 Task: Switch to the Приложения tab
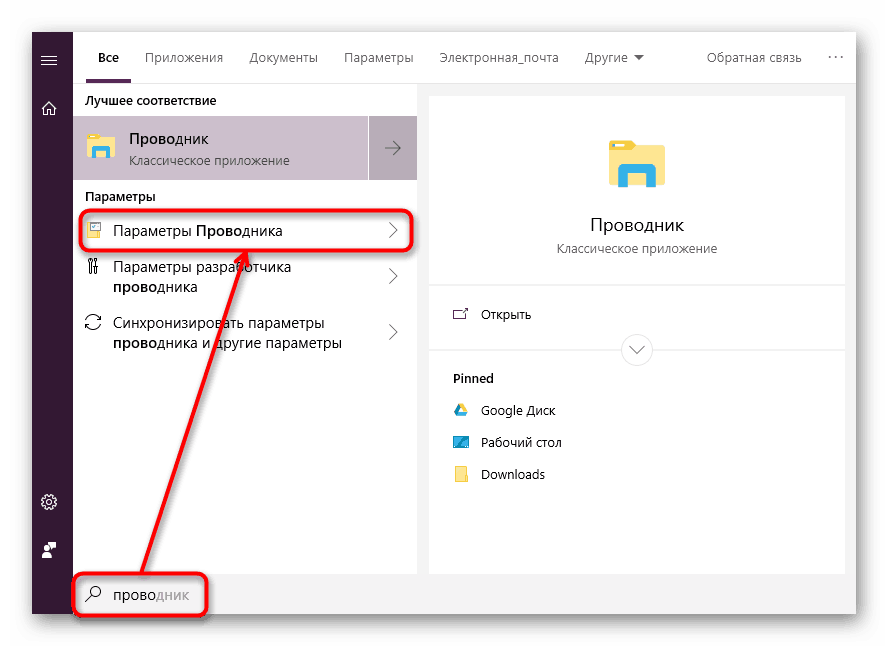click(x=183, y=58)
